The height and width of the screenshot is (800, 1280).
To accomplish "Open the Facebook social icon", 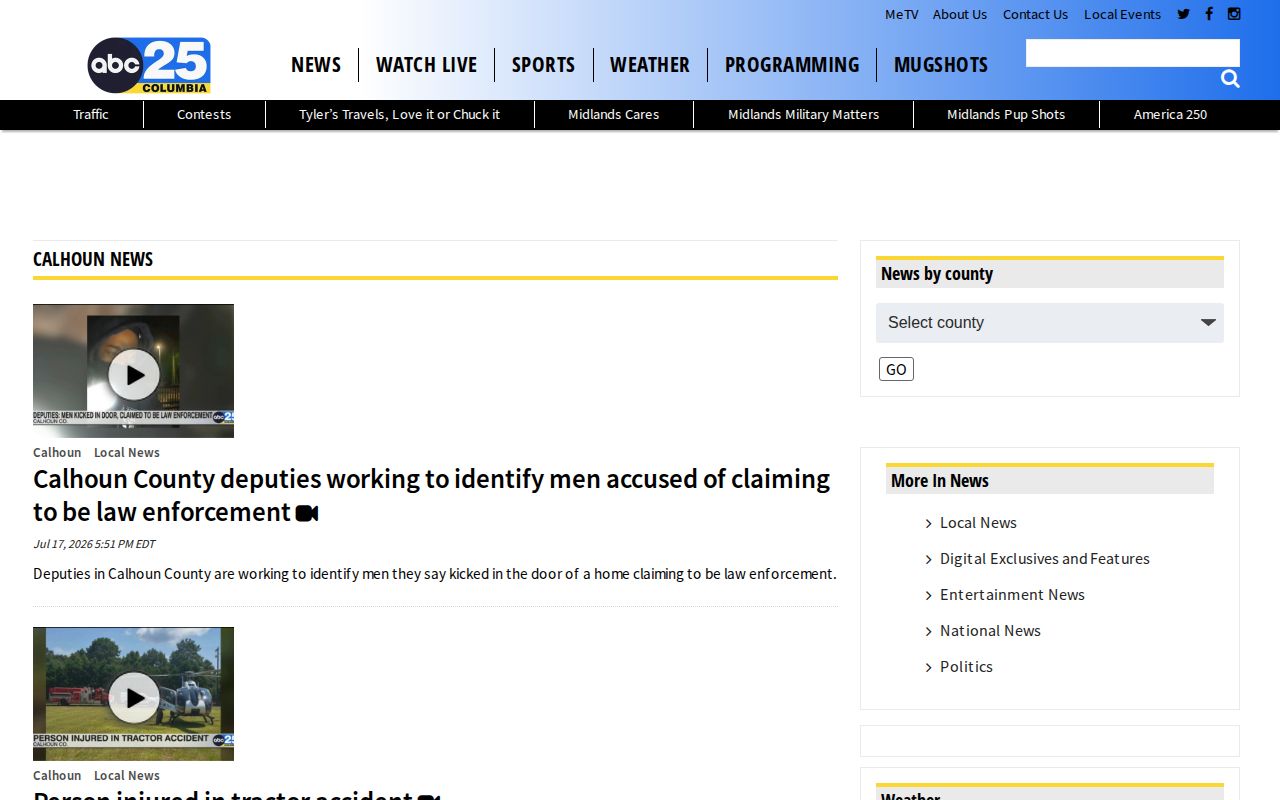I will pos(1209,14).
